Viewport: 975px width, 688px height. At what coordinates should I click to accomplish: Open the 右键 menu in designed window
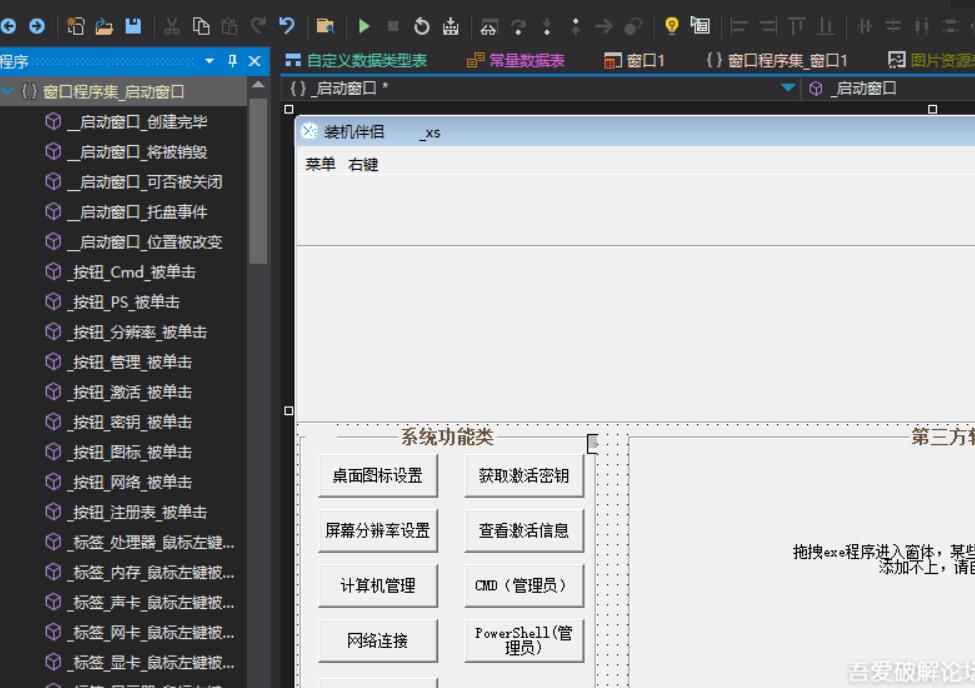[x=364, y=164]
